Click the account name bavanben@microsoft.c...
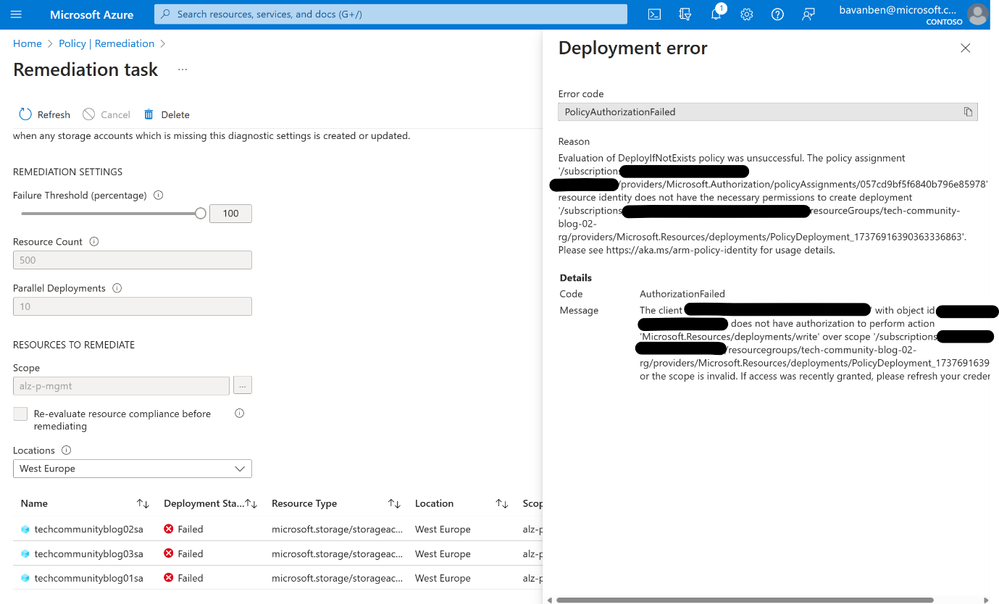 pyautogui.click(x=897, y=10)
